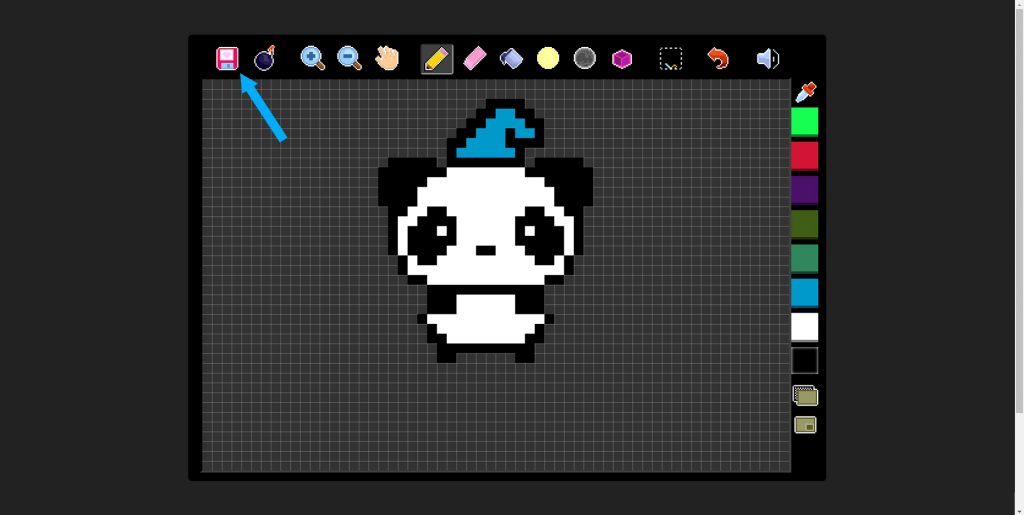Click the bomb icon to clear canvas
The height and width of the screenshot is (515, 1024).
264,58
